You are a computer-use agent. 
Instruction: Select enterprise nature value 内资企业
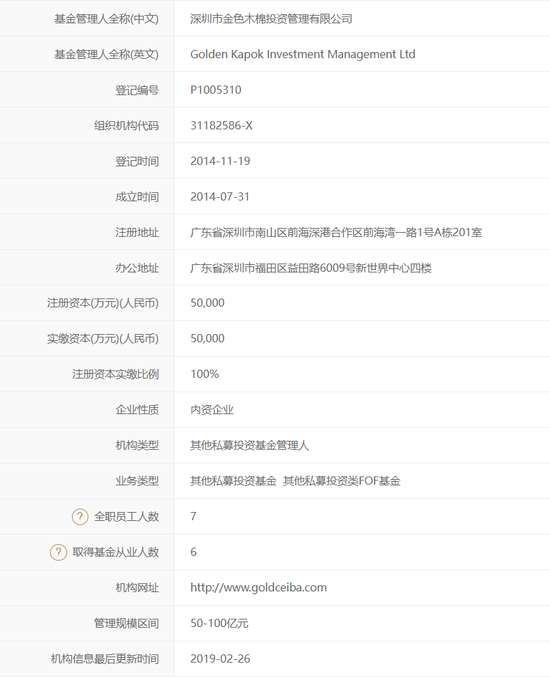tap(212, 410)
